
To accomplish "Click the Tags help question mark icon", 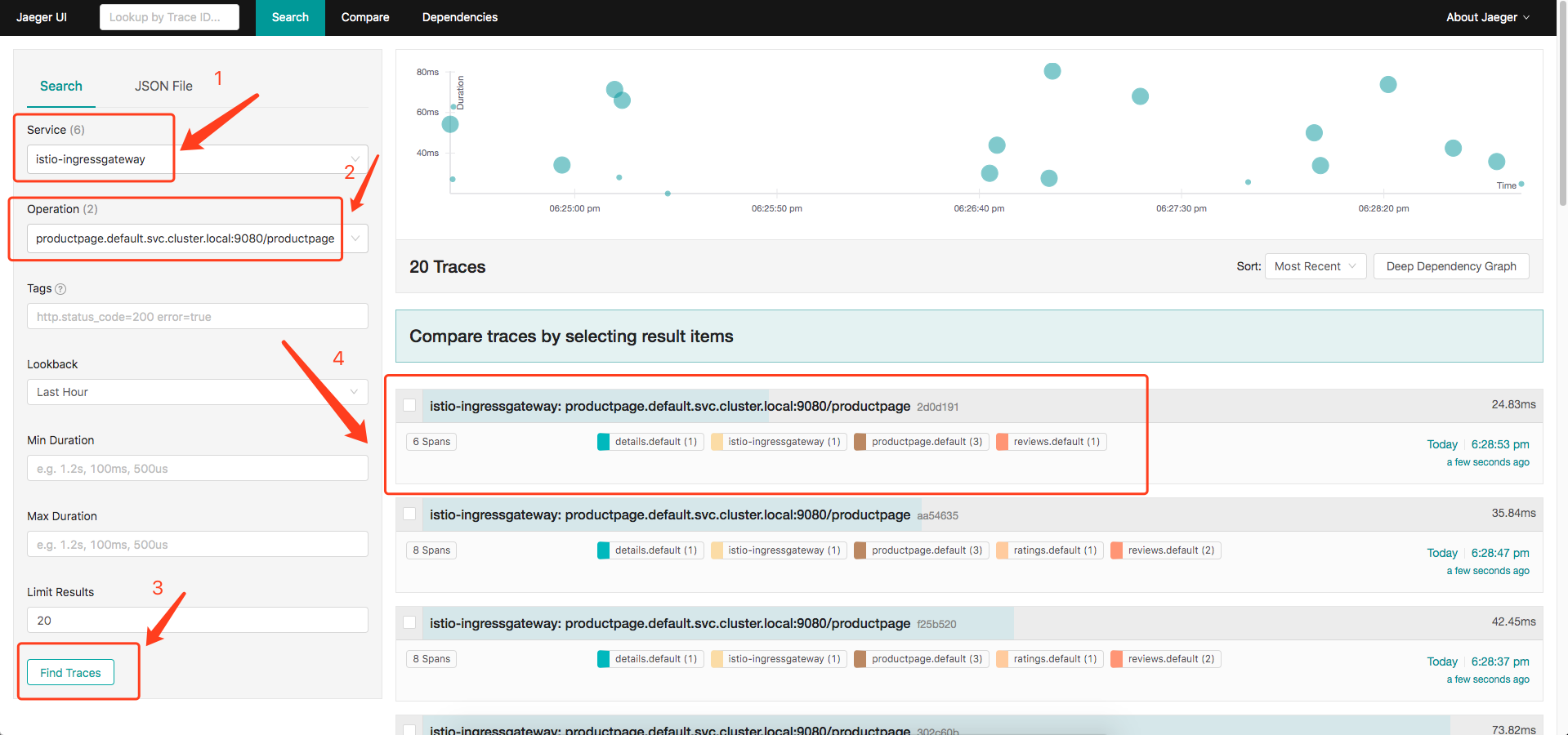I will (60, 289).
